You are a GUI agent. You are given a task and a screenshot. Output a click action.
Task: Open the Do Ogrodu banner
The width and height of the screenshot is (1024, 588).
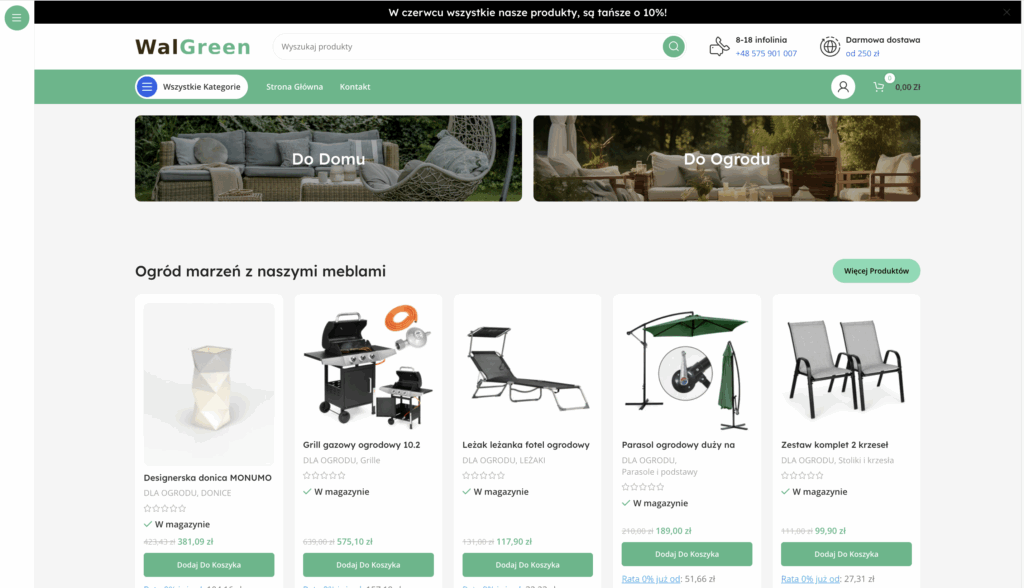click(727, 159)
